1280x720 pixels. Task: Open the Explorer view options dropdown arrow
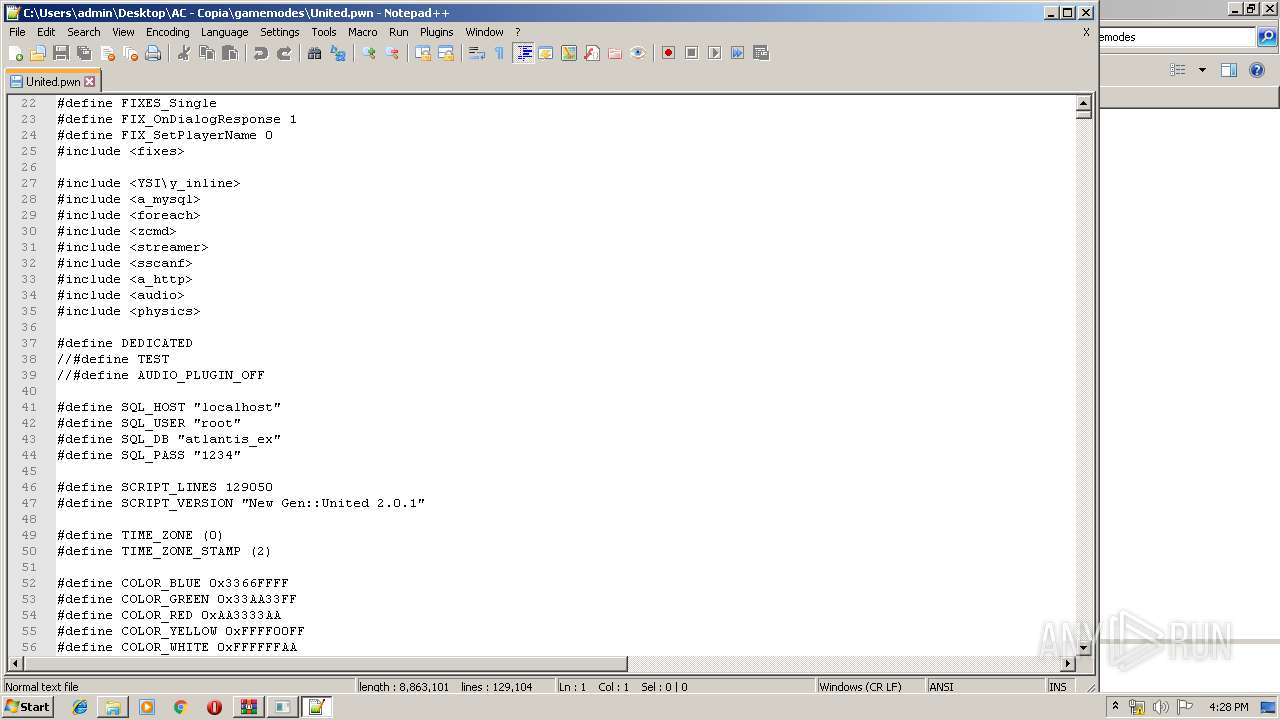click(x=1202, y=70)
